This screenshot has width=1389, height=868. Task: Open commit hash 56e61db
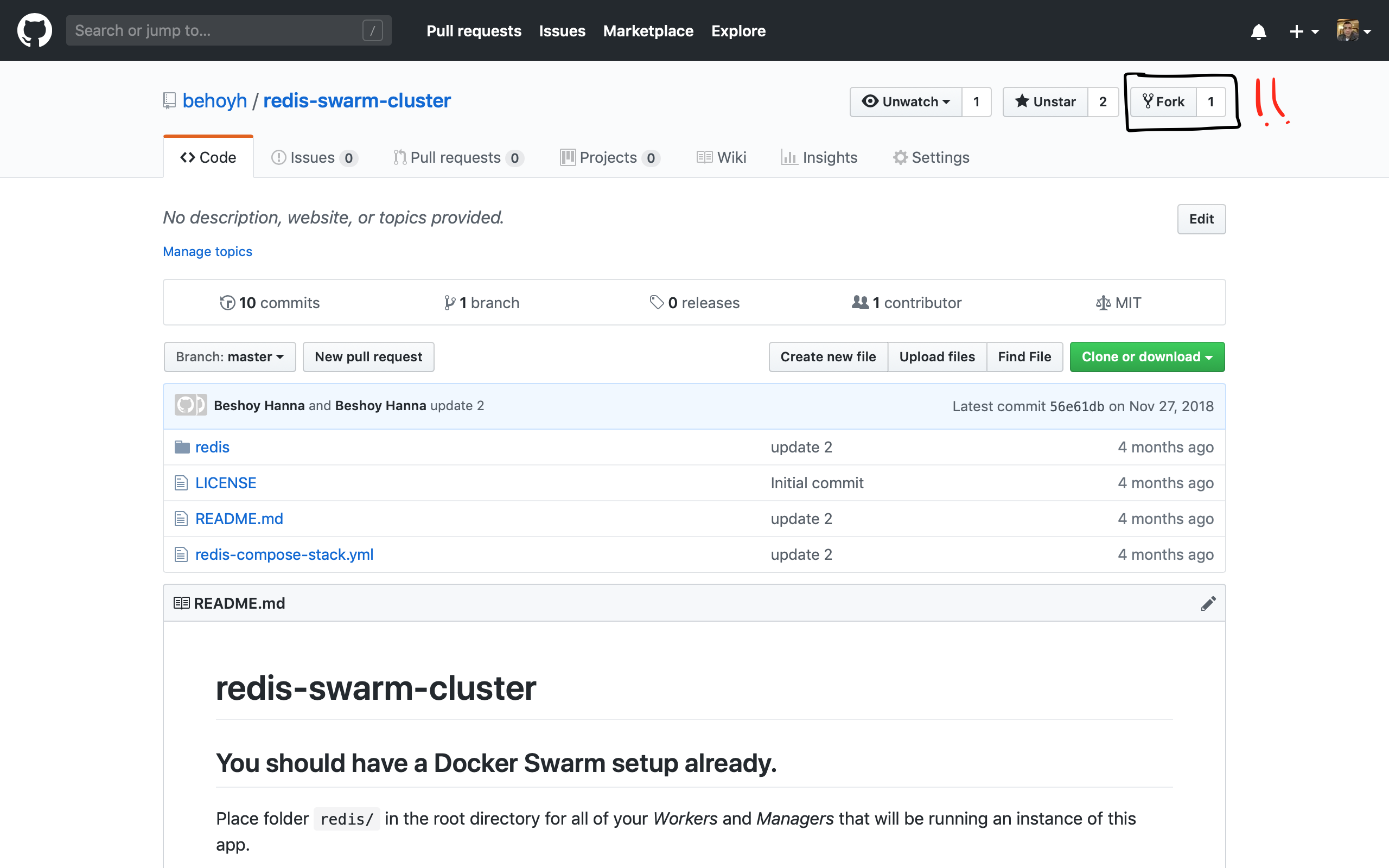tap(1077, 406)
